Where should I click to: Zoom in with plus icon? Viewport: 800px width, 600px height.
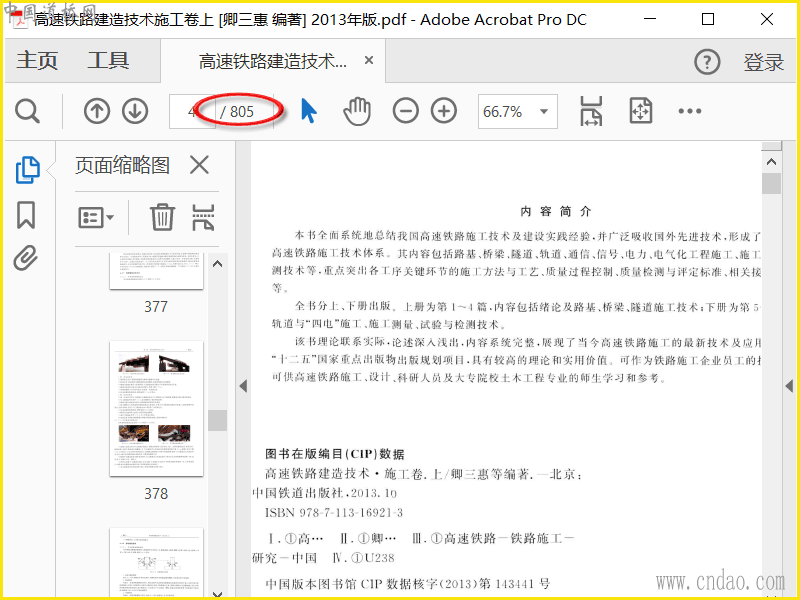click(444, 111)
